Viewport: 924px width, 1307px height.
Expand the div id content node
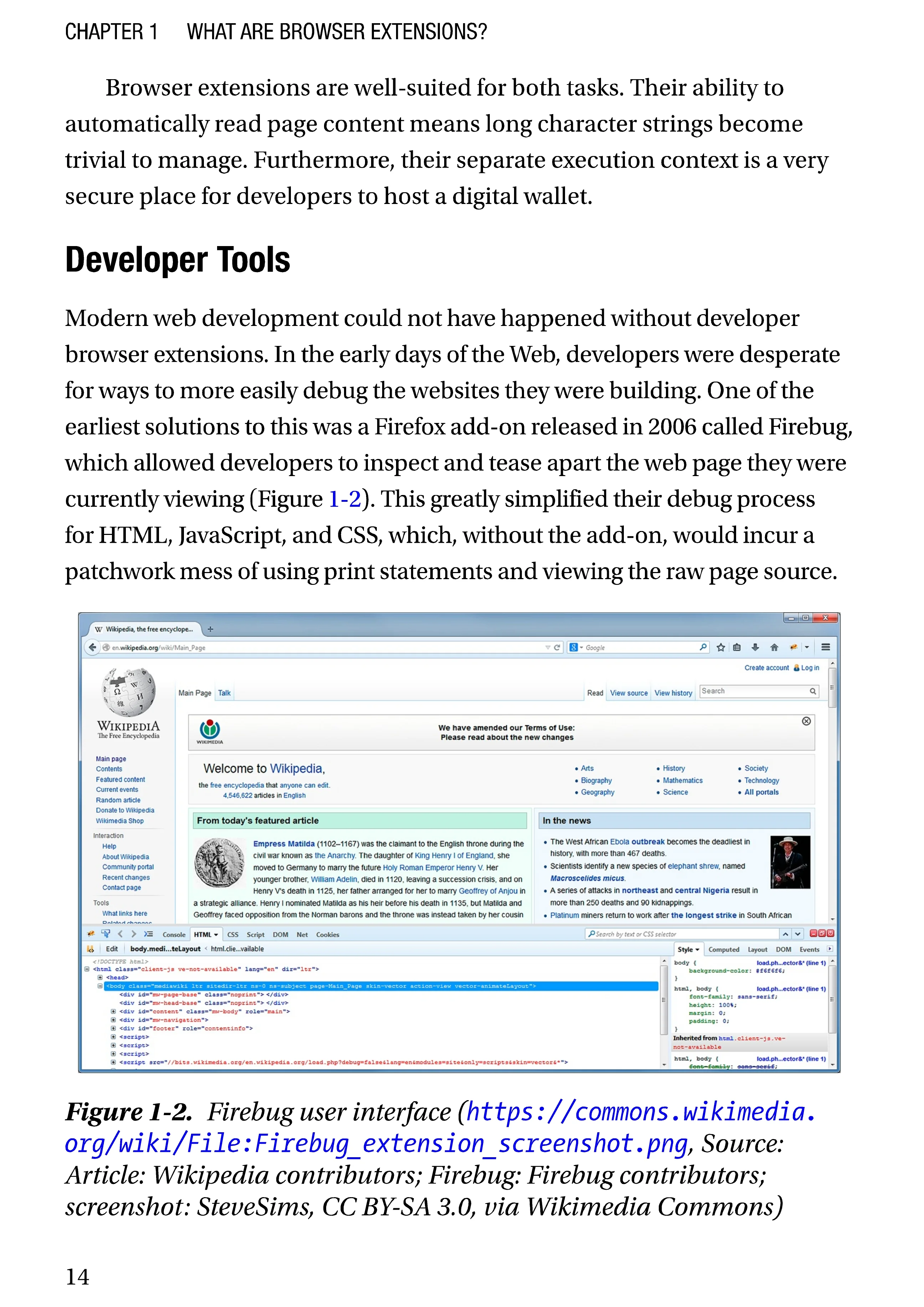click(113, 1012)
